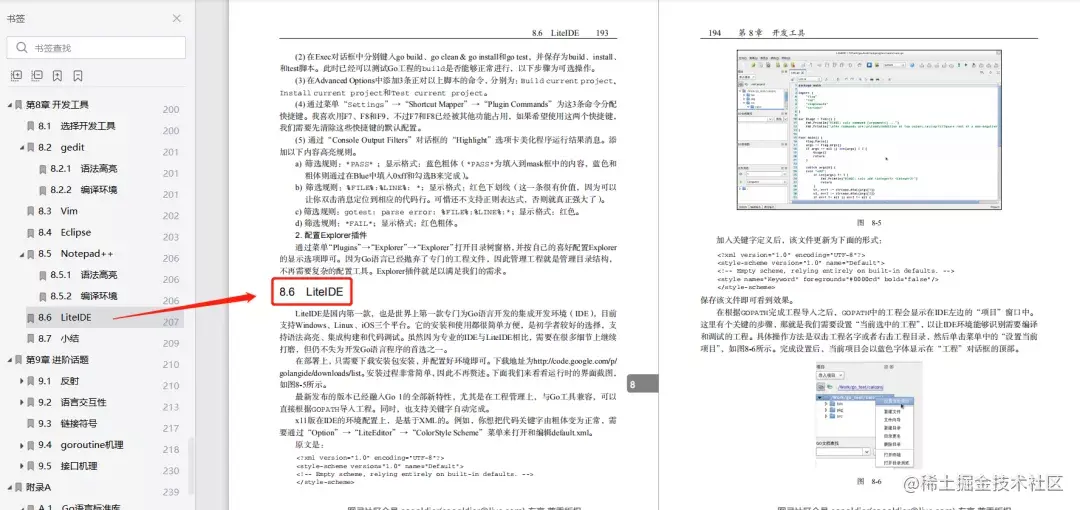Collapse the 8.5 Notepad++ node
Viewport: 1080px width, 510px height.
click(x=22, y=254)
